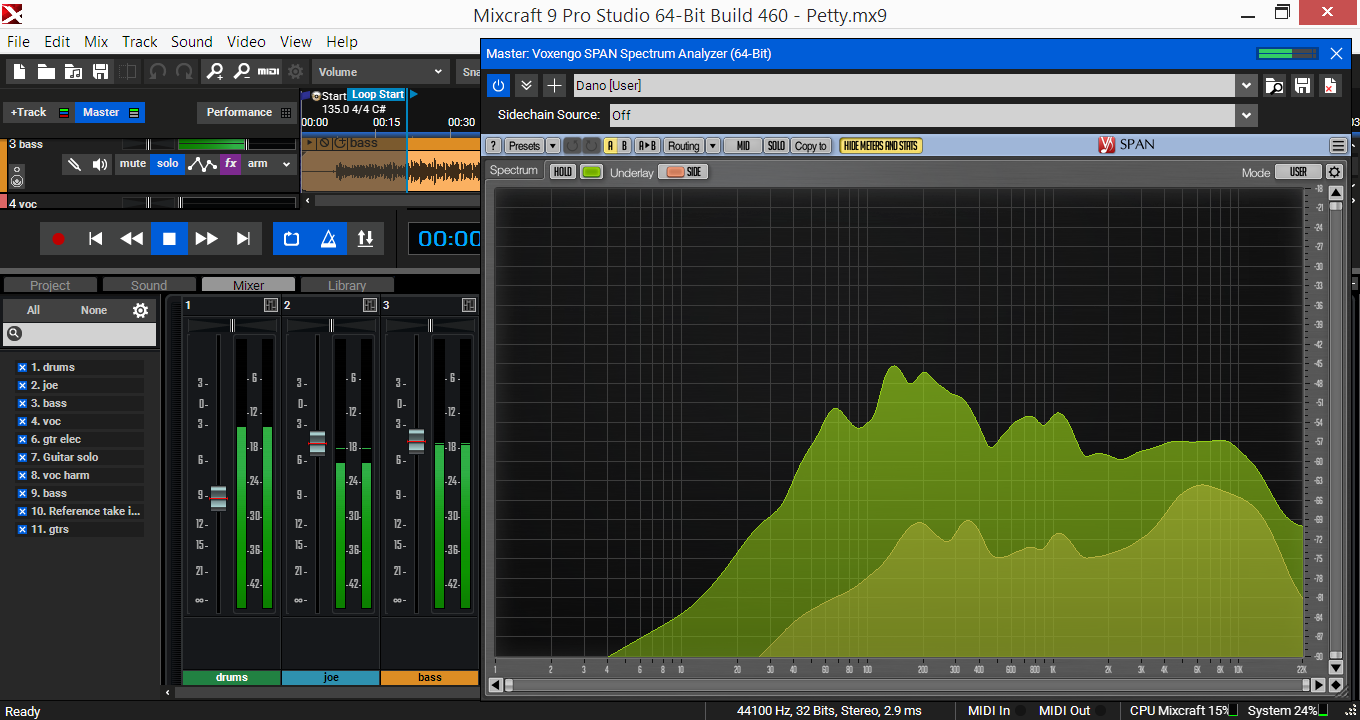Save the plugin preset with the disk icon
Image resolution: width=1360 pixels, height=720 pixels.
tap(1302, 86)
